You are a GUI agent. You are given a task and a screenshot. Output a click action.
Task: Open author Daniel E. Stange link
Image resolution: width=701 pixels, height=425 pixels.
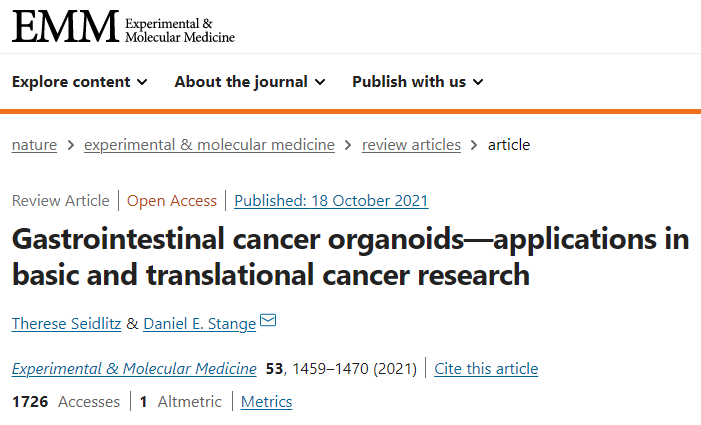199,324
